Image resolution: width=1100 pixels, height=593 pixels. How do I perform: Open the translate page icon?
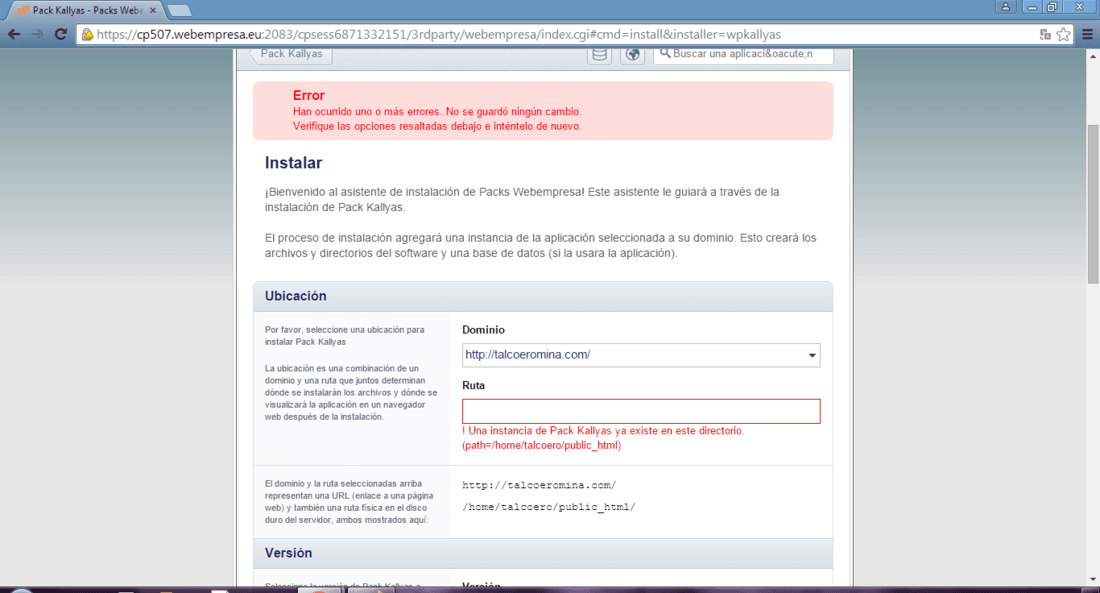pos(1045,34)
